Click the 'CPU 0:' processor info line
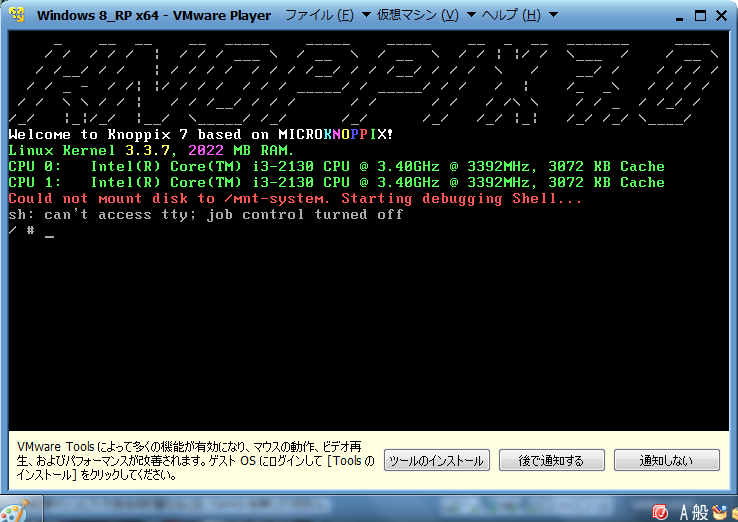 click(337, 167)
